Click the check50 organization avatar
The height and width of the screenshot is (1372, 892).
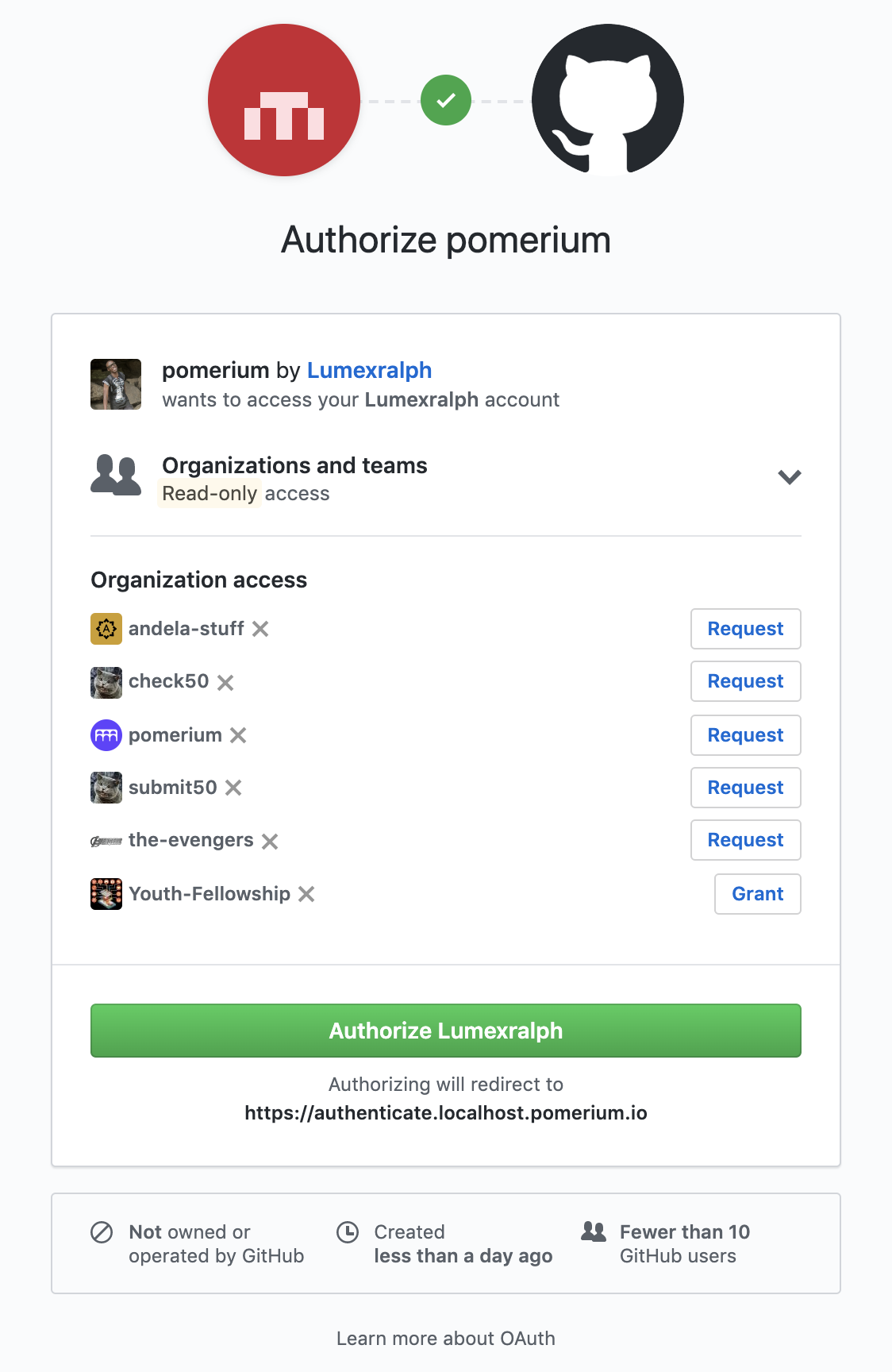(x=106, y=682)
